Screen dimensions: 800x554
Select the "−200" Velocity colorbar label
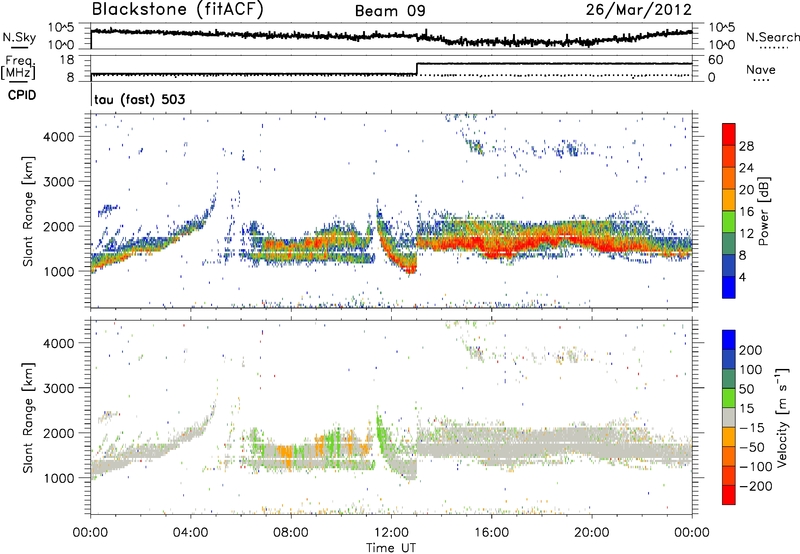tap(755, 486)
